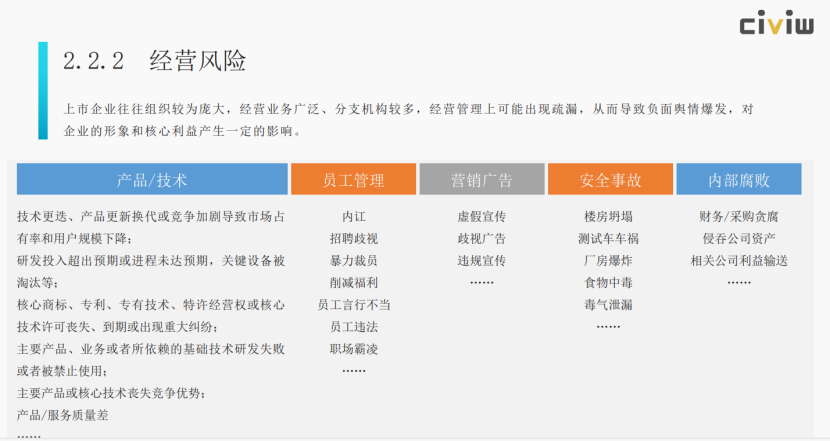Click the 歧视广告 item
The height and width of the screenshot is (441, 830).
tap(481, 238)
